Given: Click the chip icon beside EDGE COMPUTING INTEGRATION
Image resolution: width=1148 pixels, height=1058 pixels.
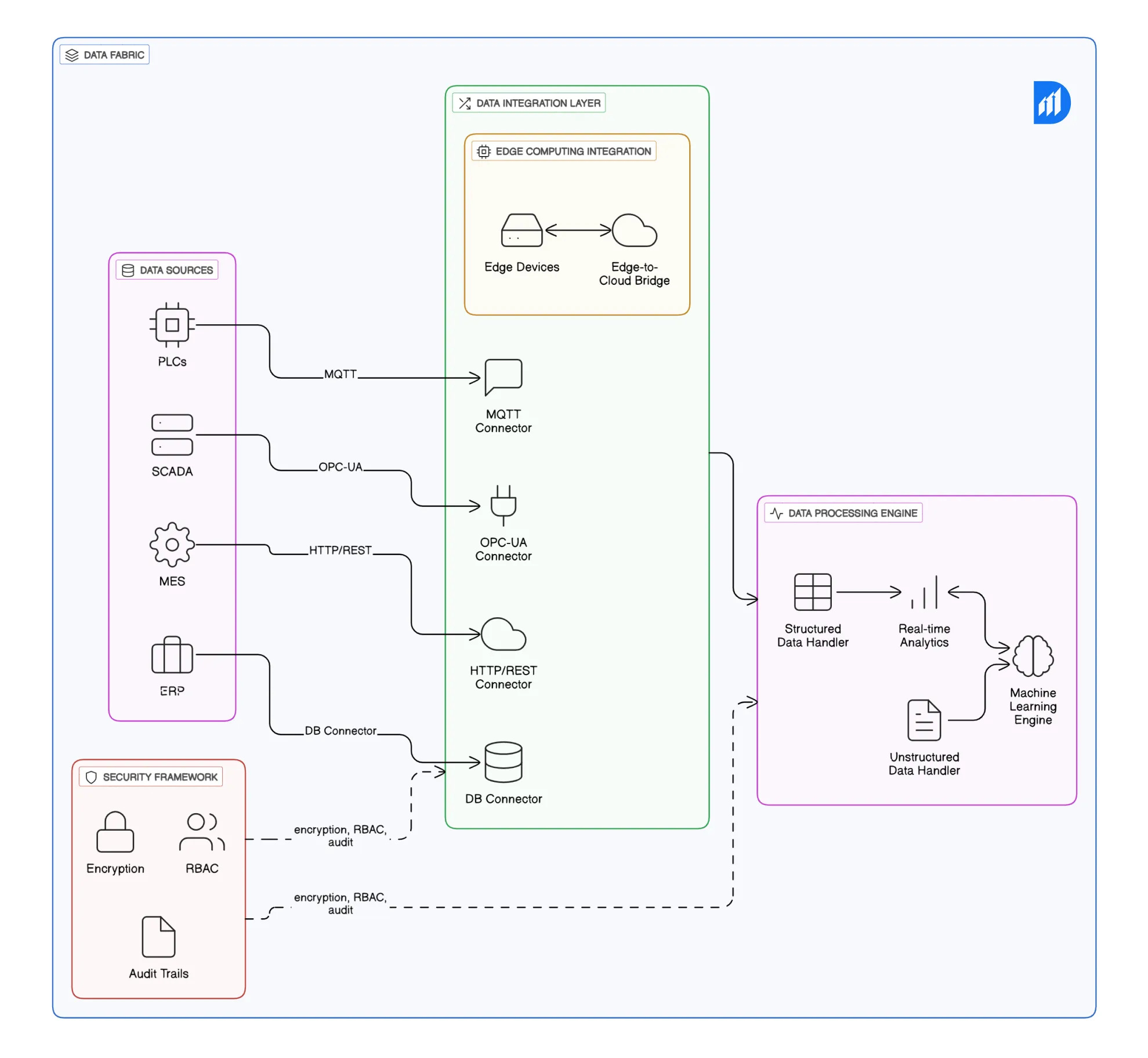Looking at the screenshot, I should coord(483,151).
